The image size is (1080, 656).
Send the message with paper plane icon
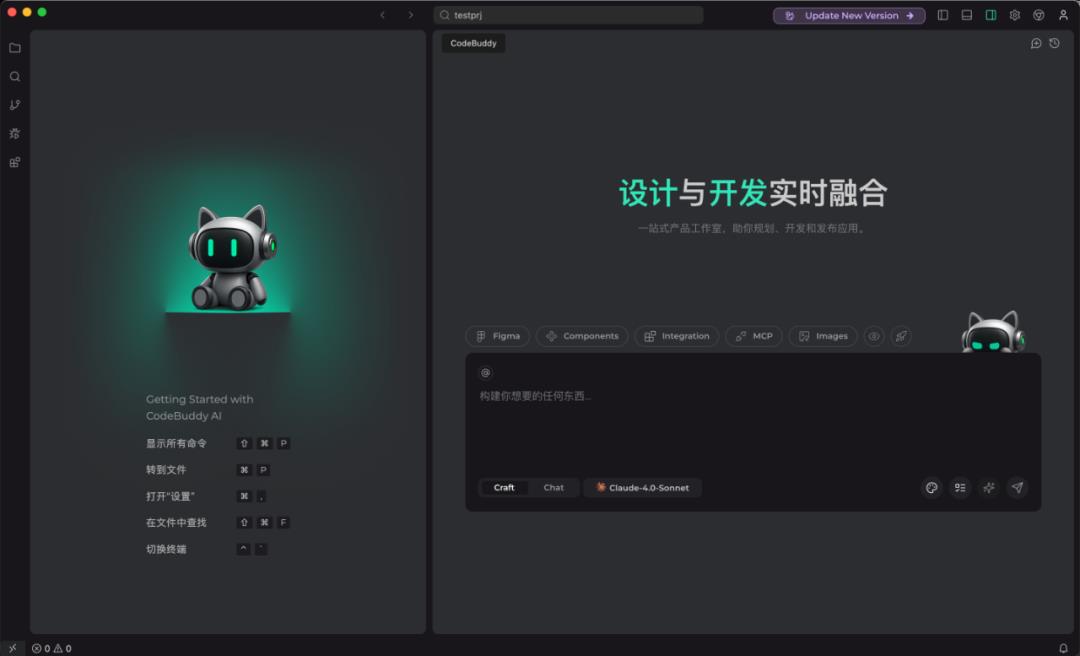pyautogui.click(x=1017, y=488)
